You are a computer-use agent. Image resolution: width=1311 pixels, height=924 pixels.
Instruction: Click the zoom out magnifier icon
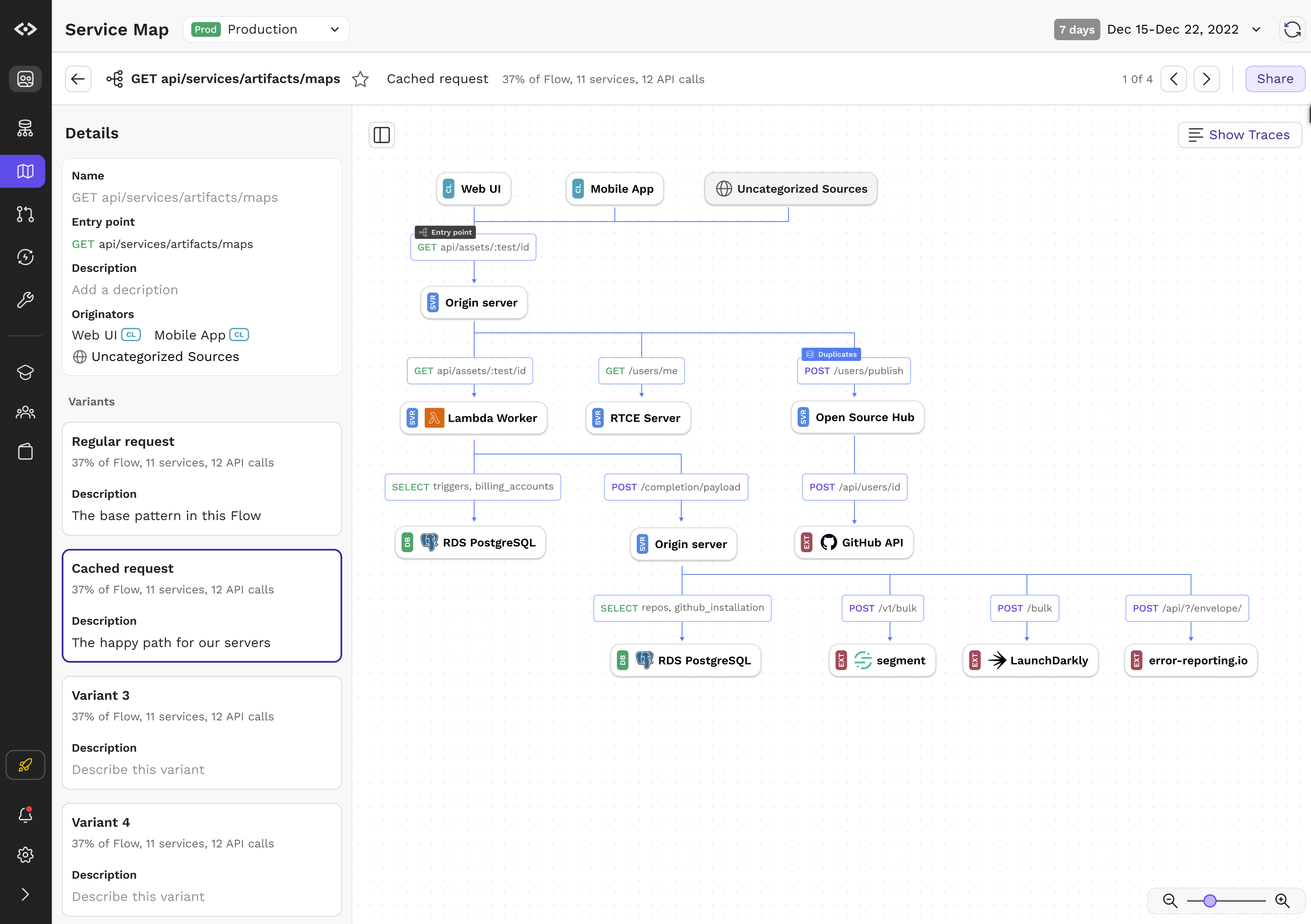1170,901
